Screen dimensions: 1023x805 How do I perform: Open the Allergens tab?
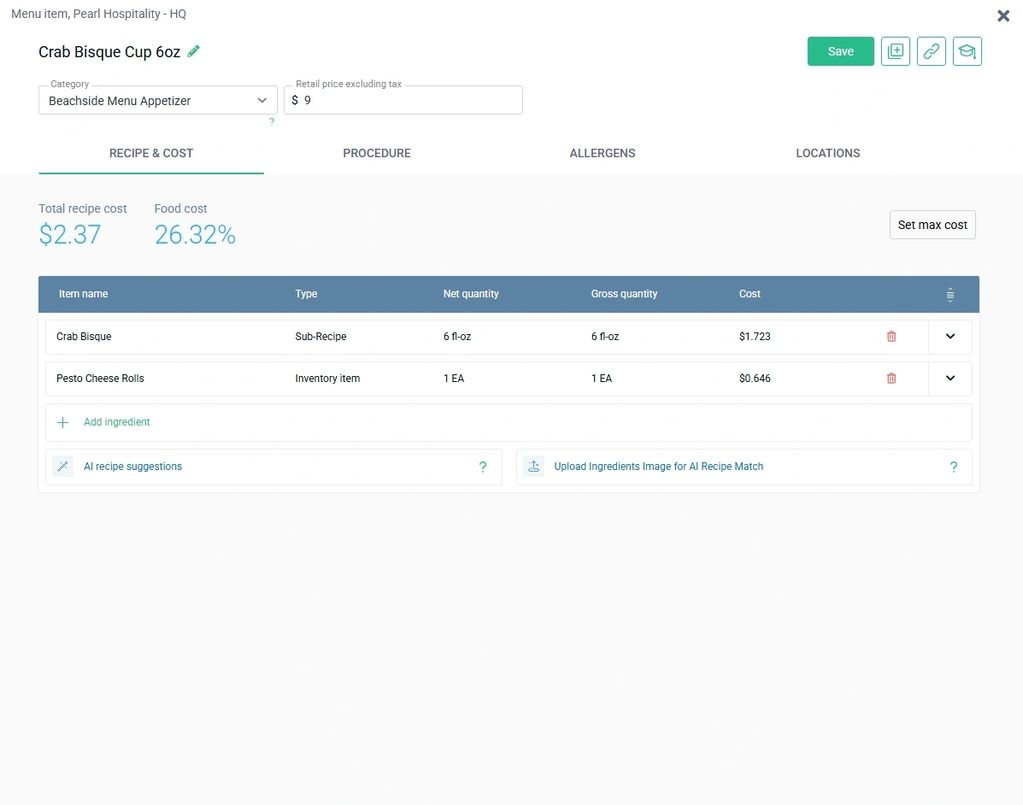tap(602, 153)
